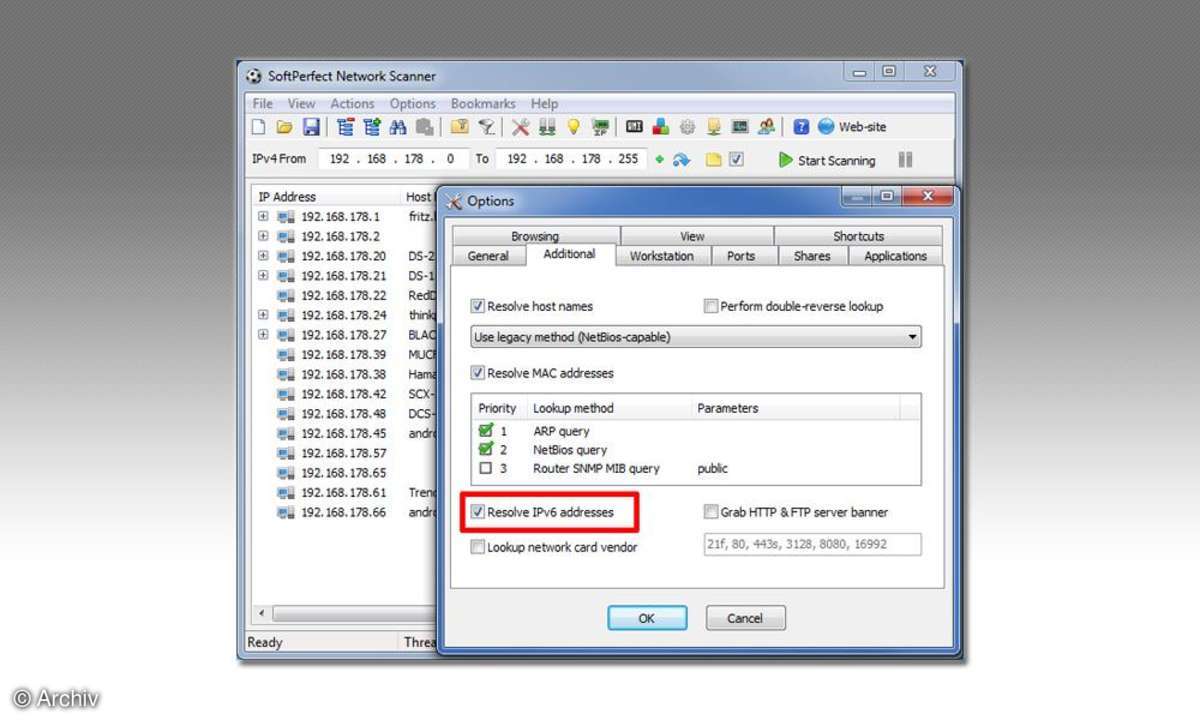Switch to the Shares tab
1200x720 pixels.
[812, 256]
